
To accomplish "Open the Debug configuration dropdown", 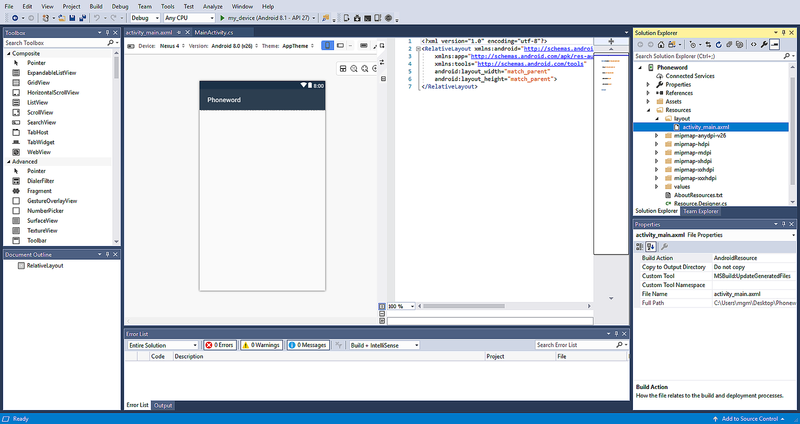I will click(x=144, y=18).
